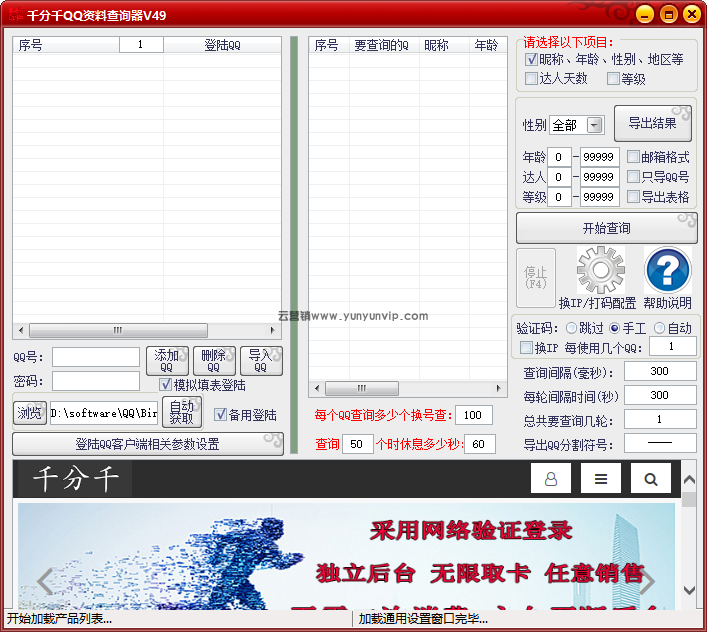Click the 昵称 column header
707x632 pixels.
[x=444, y=45]
